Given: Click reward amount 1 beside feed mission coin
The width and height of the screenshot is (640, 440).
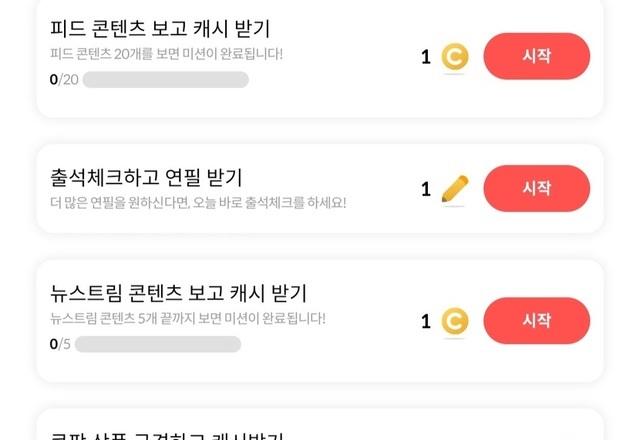Looking at the screenshot, I should [426, 57].
